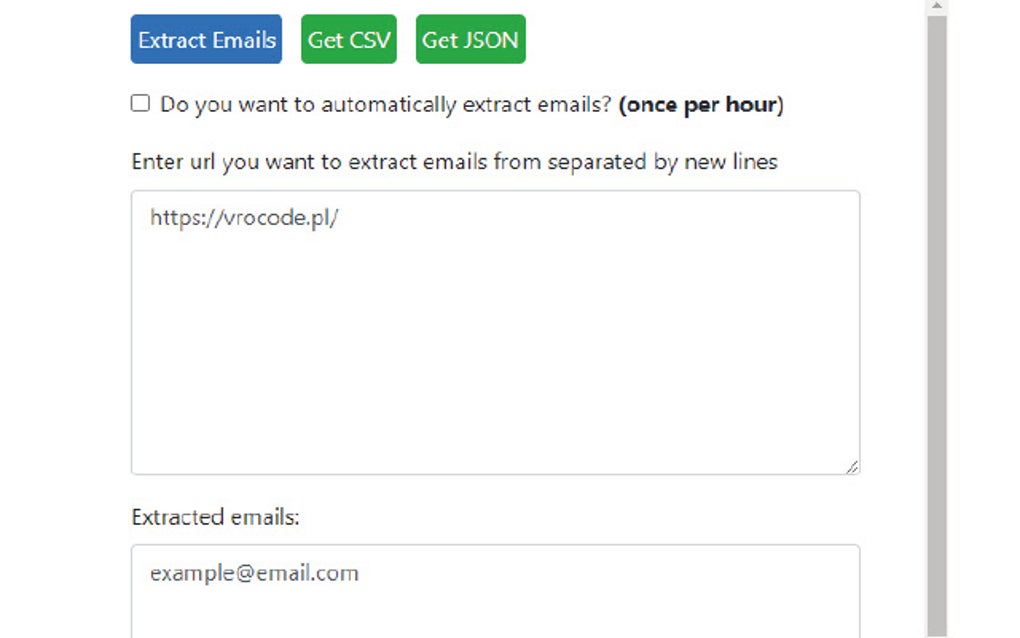Click the blue Extract Emails button
1020x638 pixels.
pyautogui.click(x=205, y=40)
